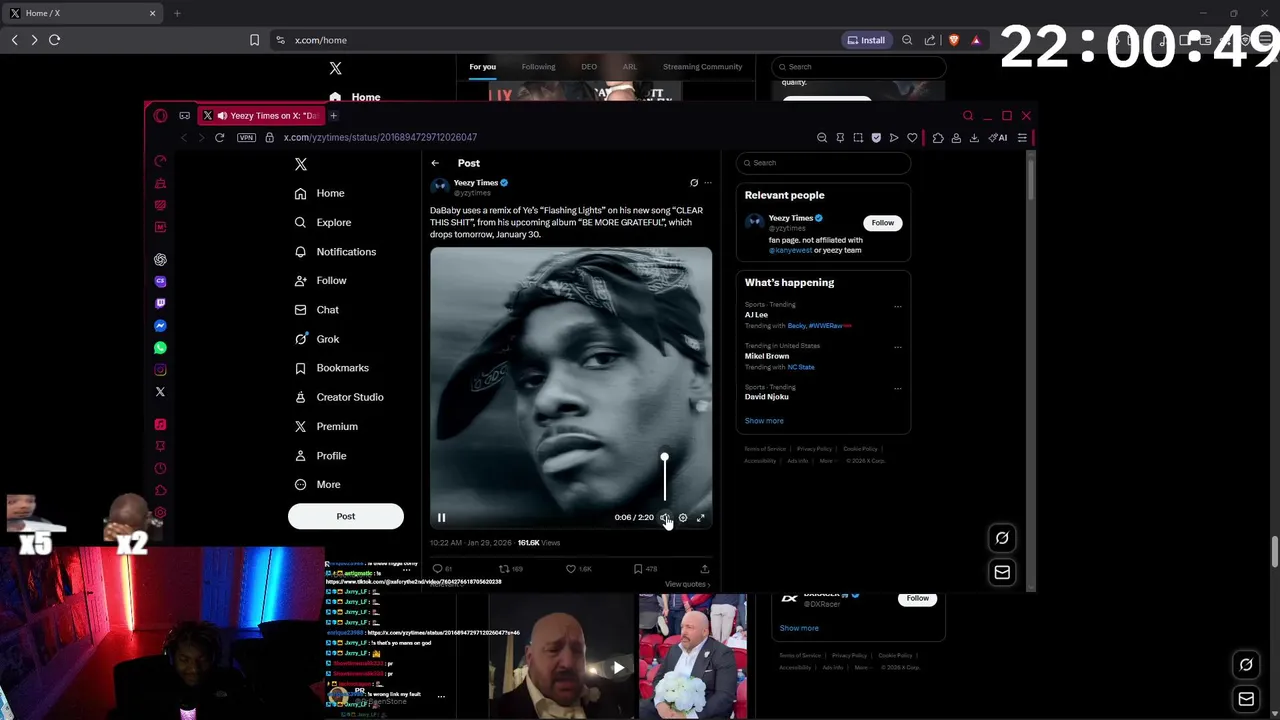Click the Install button in background browser
Screen dimensions: 1280x720
866,40
